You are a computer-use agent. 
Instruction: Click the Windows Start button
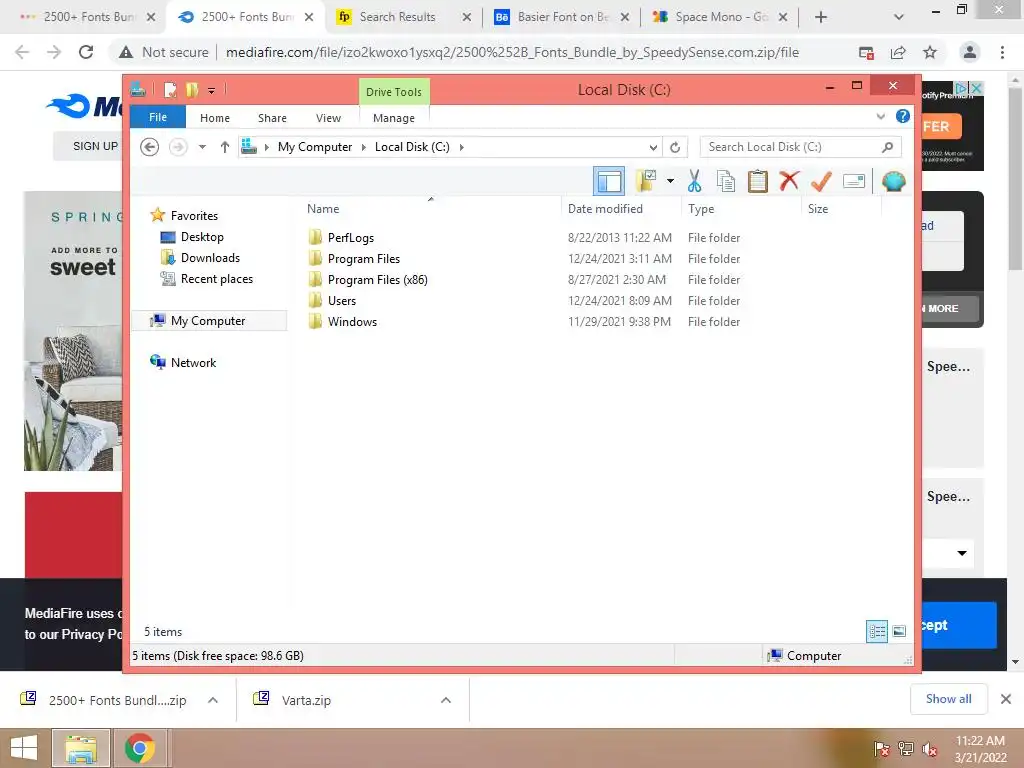[24, 748]
